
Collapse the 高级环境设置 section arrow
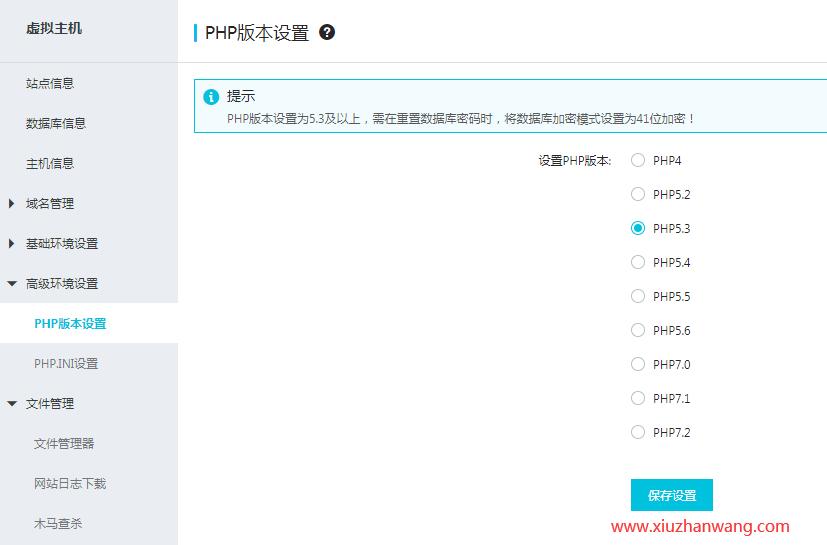(x=12, y=284)
